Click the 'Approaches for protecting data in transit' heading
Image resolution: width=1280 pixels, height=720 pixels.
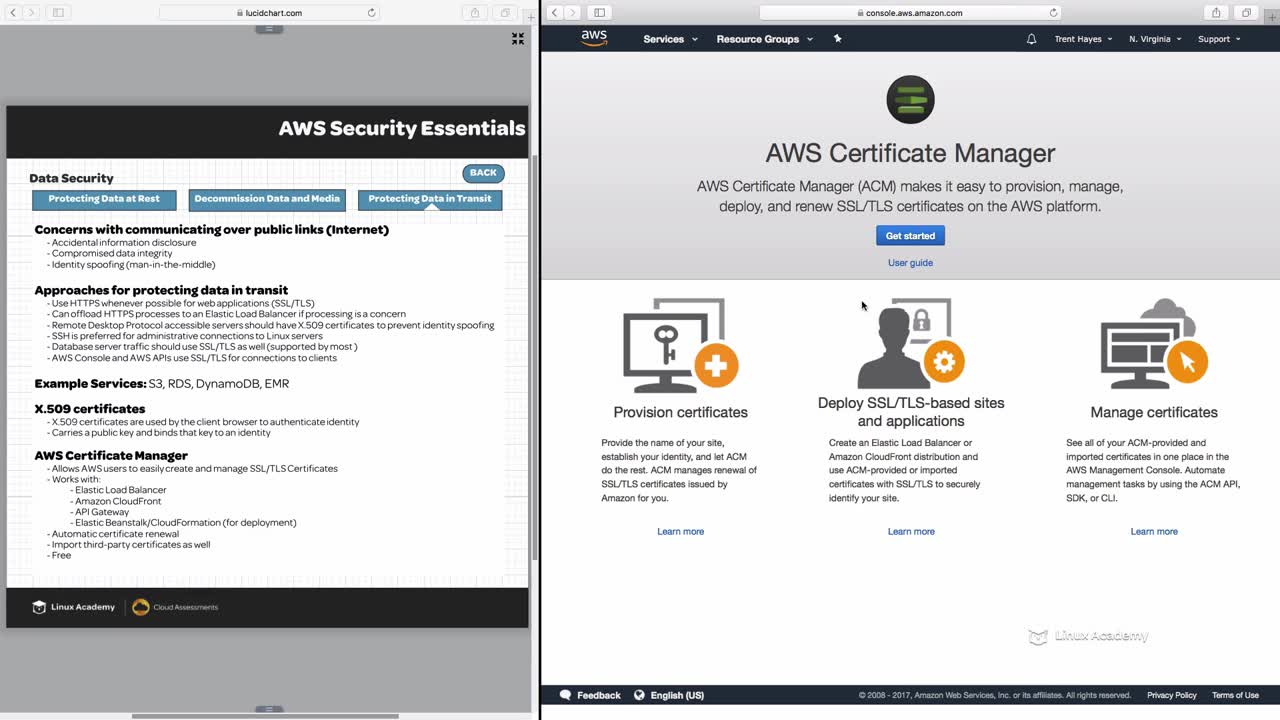click(161, 290)
